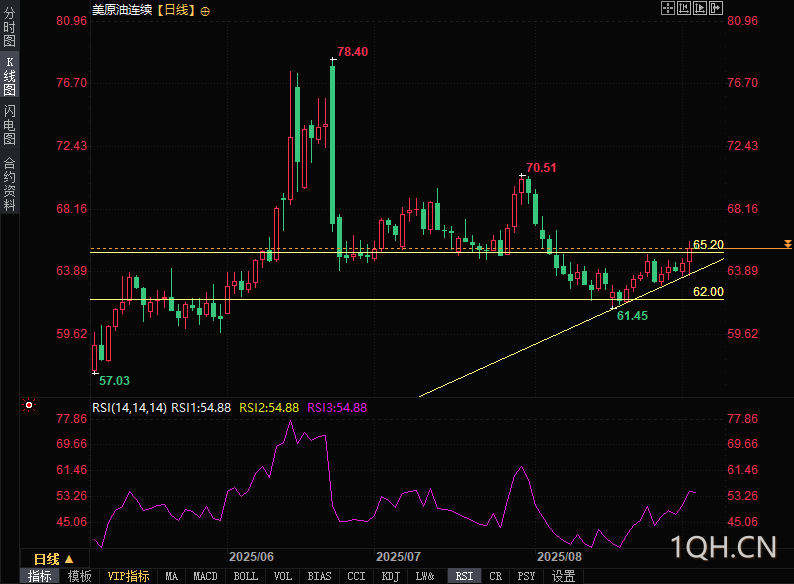The height and width of the screenshot is (584, 794).
Task: Open the 设置 settings button
Action: (564, 576)
